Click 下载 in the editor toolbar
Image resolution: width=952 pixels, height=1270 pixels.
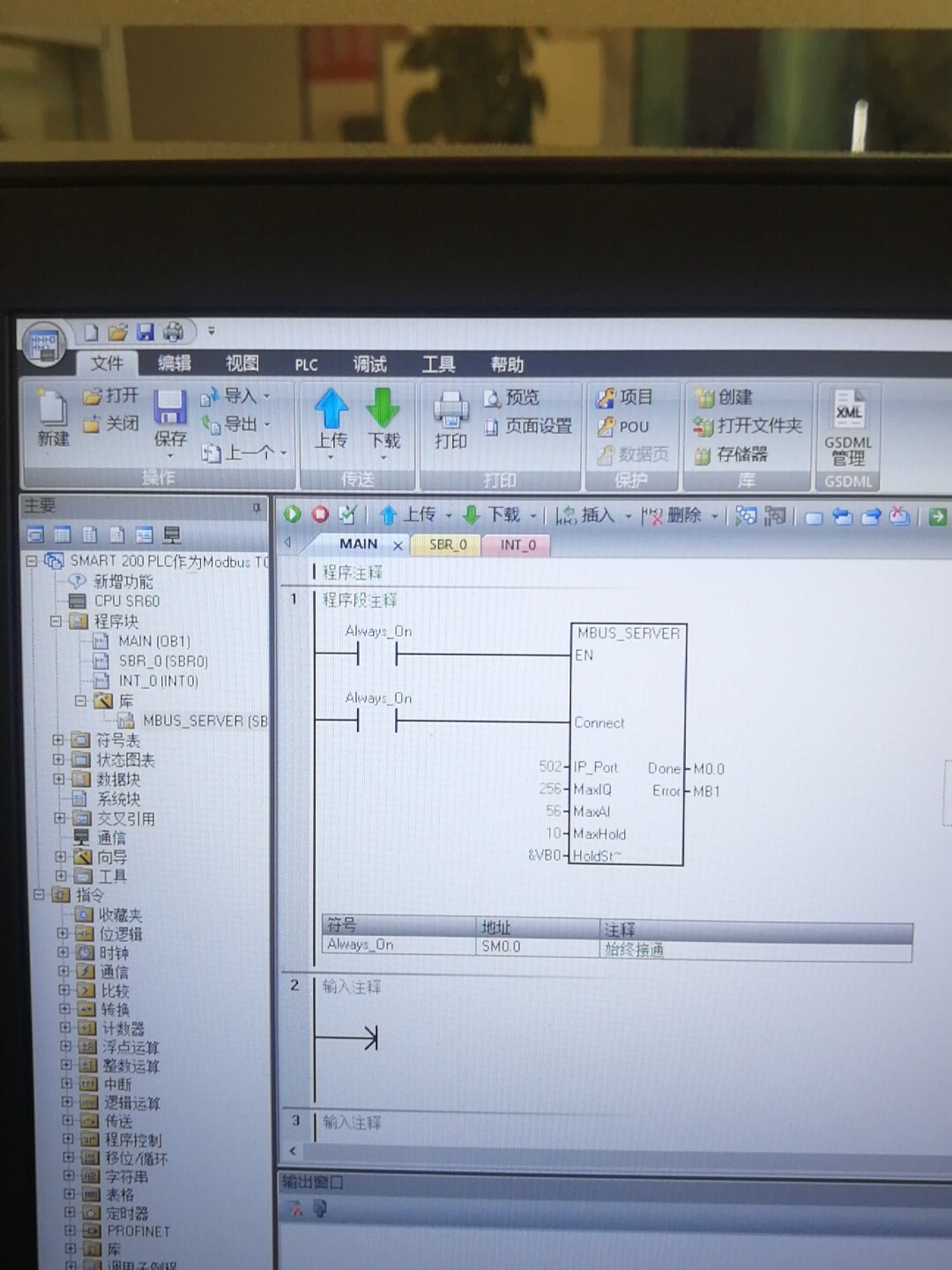pyautogui.click(x=492, y=514)
